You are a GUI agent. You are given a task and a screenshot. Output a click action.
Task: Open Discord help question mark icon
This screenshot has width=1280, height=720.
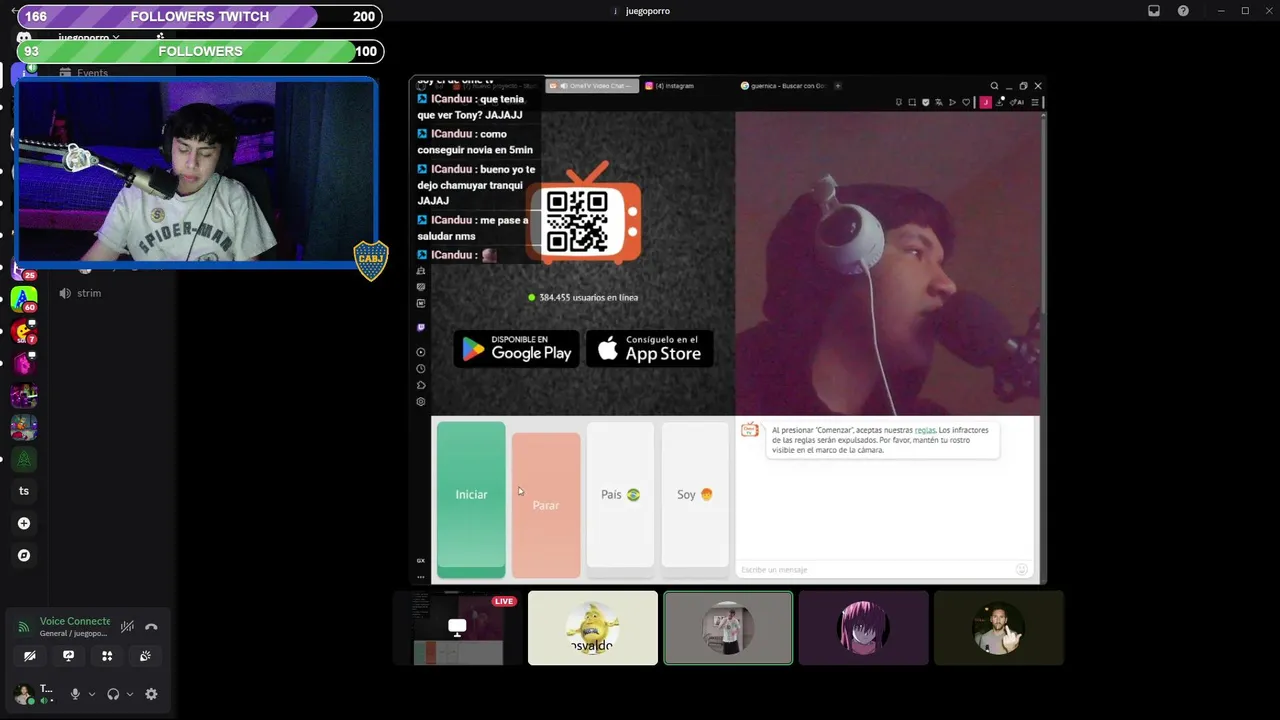click(x=1184, y=11)
